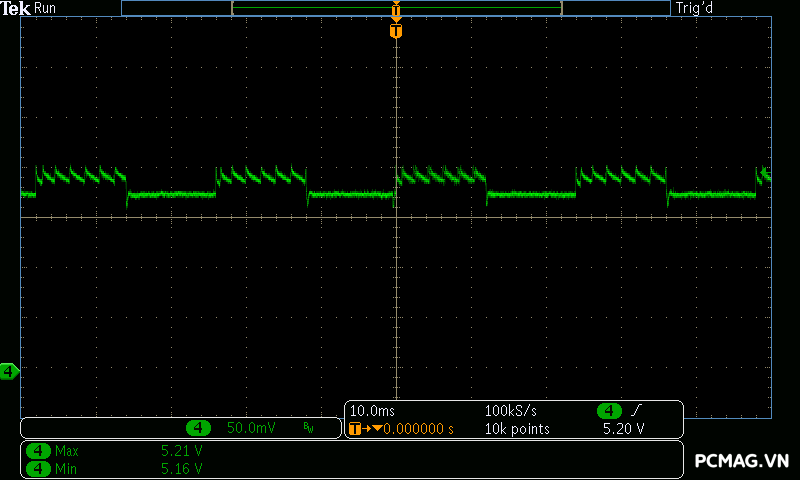Image resolution: width=800 pixels, height=480 pixels.
Task: Click the orange trigger delay T icon
Action: tap(357, 429)
